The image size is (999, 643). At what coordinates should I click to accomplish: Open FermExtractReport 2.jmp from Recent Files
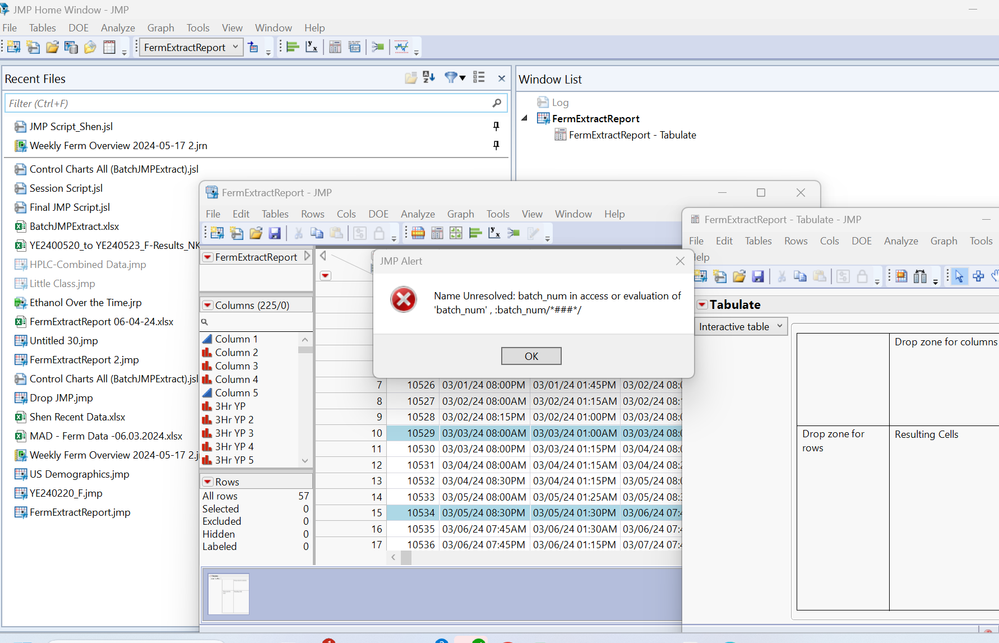coord(84,360)
